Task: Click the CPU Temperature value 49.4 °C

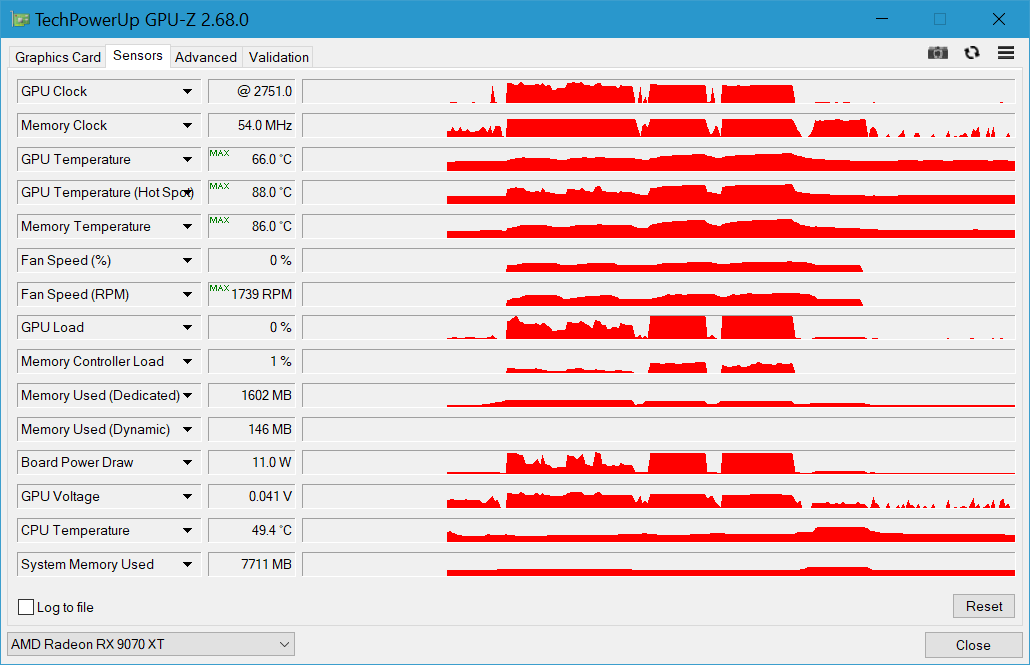Action: (251, 531)
